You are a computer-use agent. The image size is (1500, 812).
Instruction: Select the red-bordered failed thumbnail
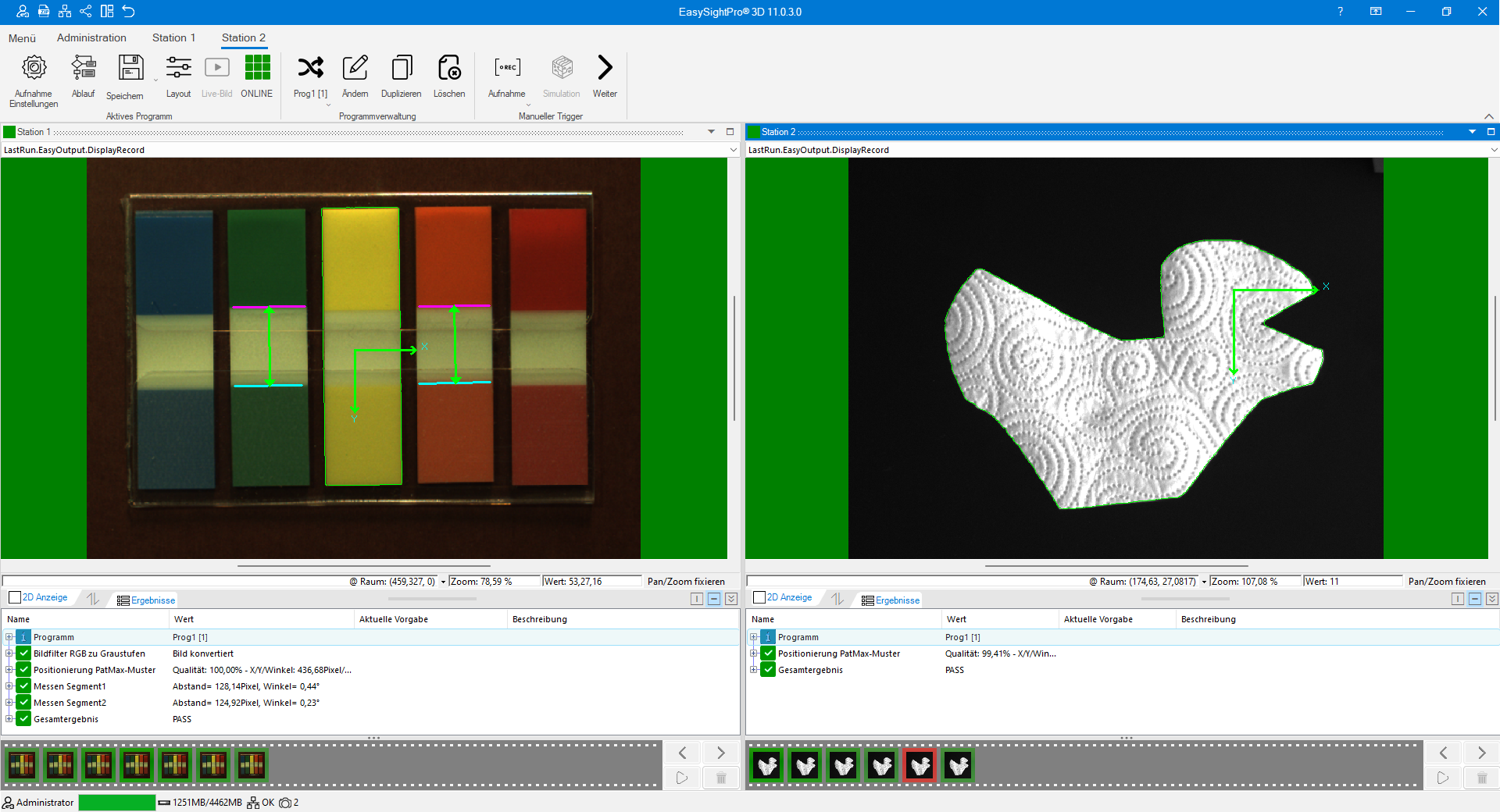click(920, 765)
